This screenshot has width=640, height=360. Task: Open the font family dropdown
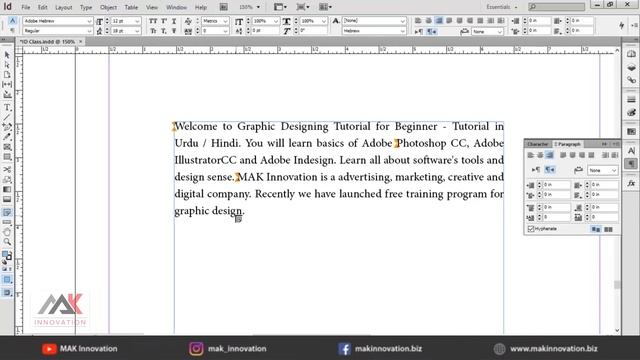click(89, 21)
